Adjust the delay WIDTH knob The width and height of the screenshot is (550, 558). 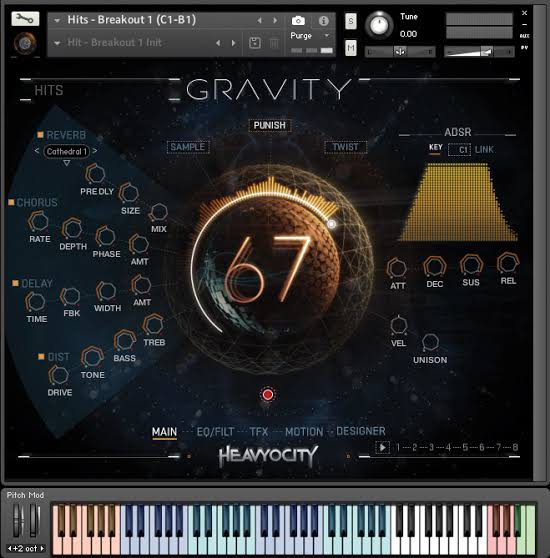pyautogui.click(x=106, y=291)
